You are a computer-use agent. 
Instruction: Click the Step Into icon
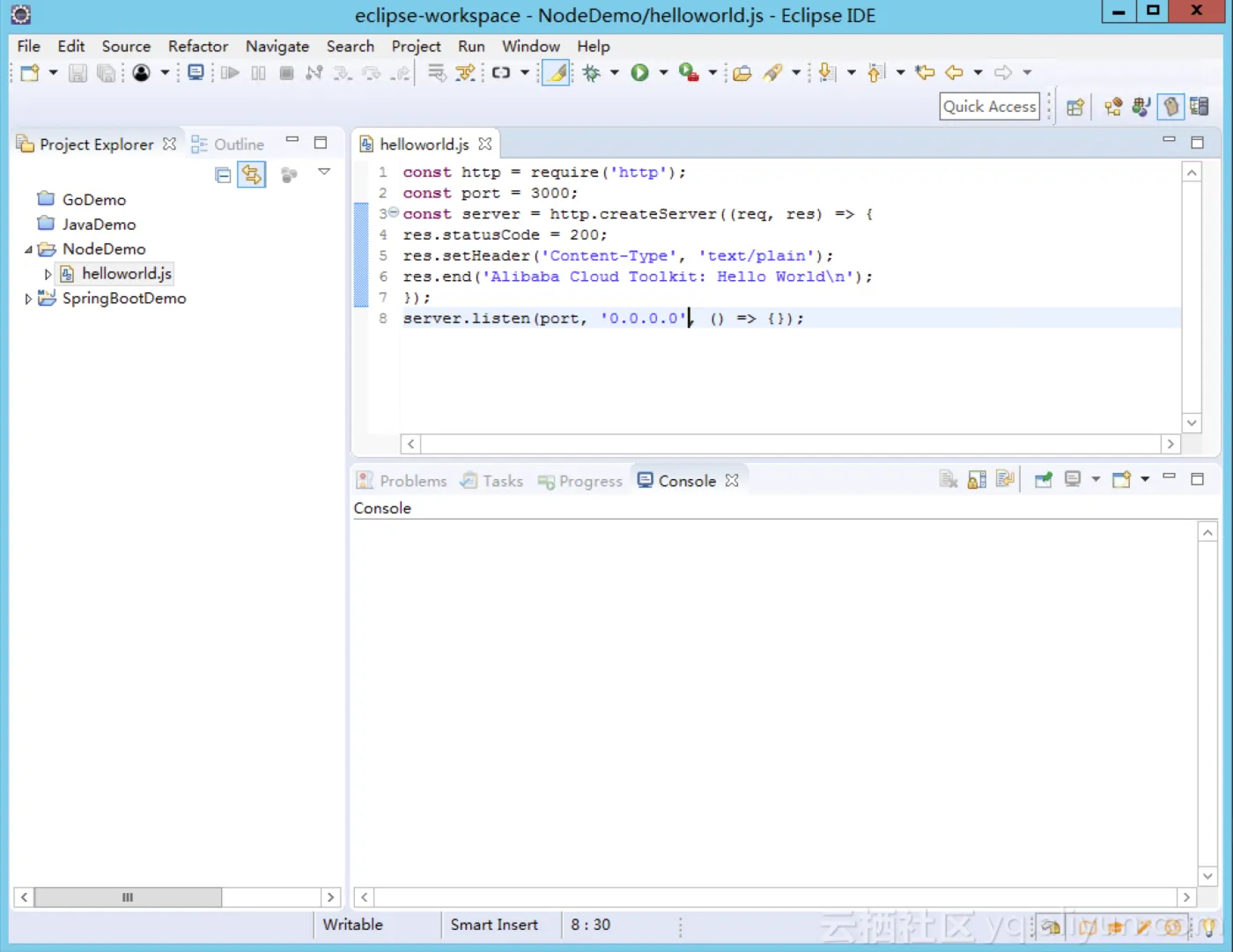tap(343, 73)
